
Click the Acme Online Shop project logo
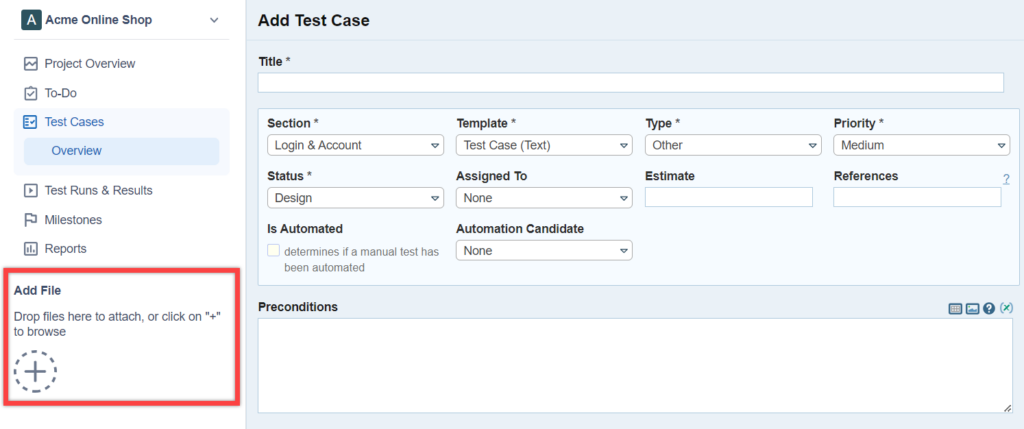pyautogui.click(x=31, y=20)
